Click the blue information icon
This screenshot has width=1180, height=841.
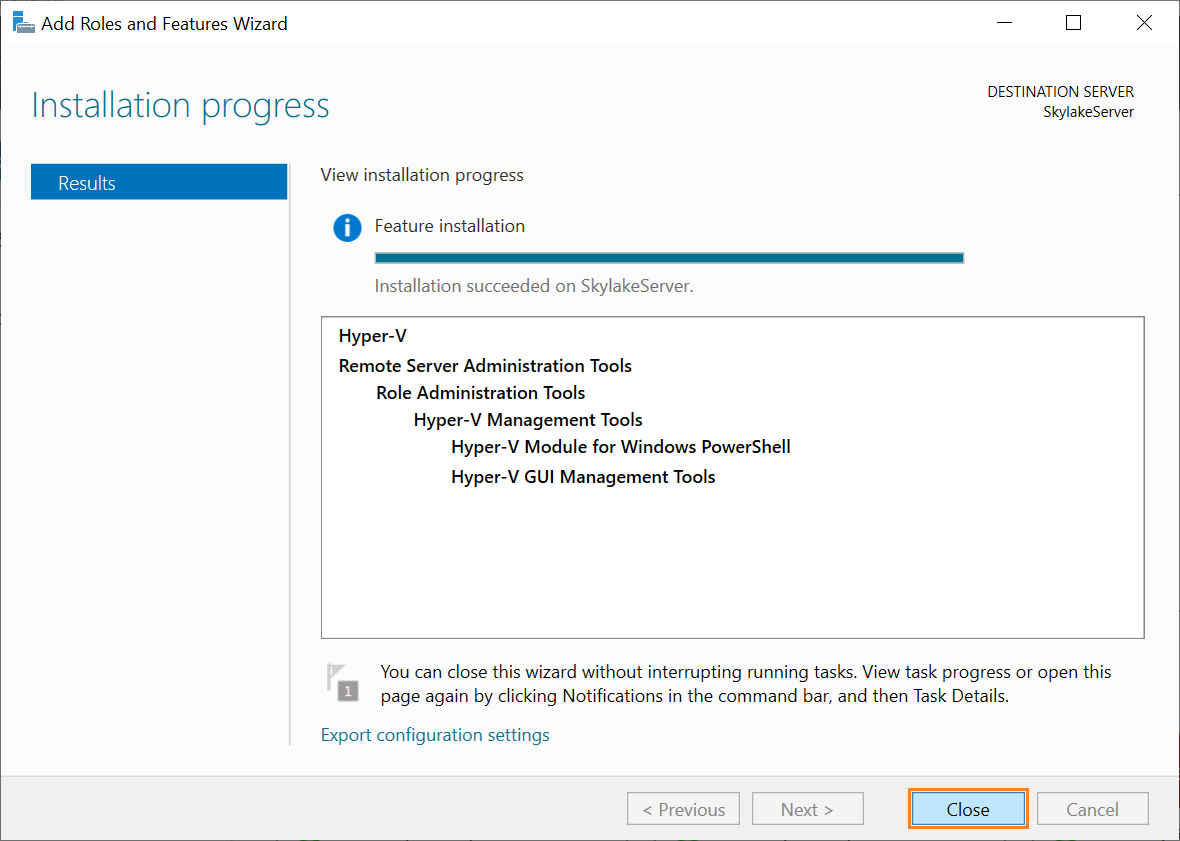tap(347, 227)
